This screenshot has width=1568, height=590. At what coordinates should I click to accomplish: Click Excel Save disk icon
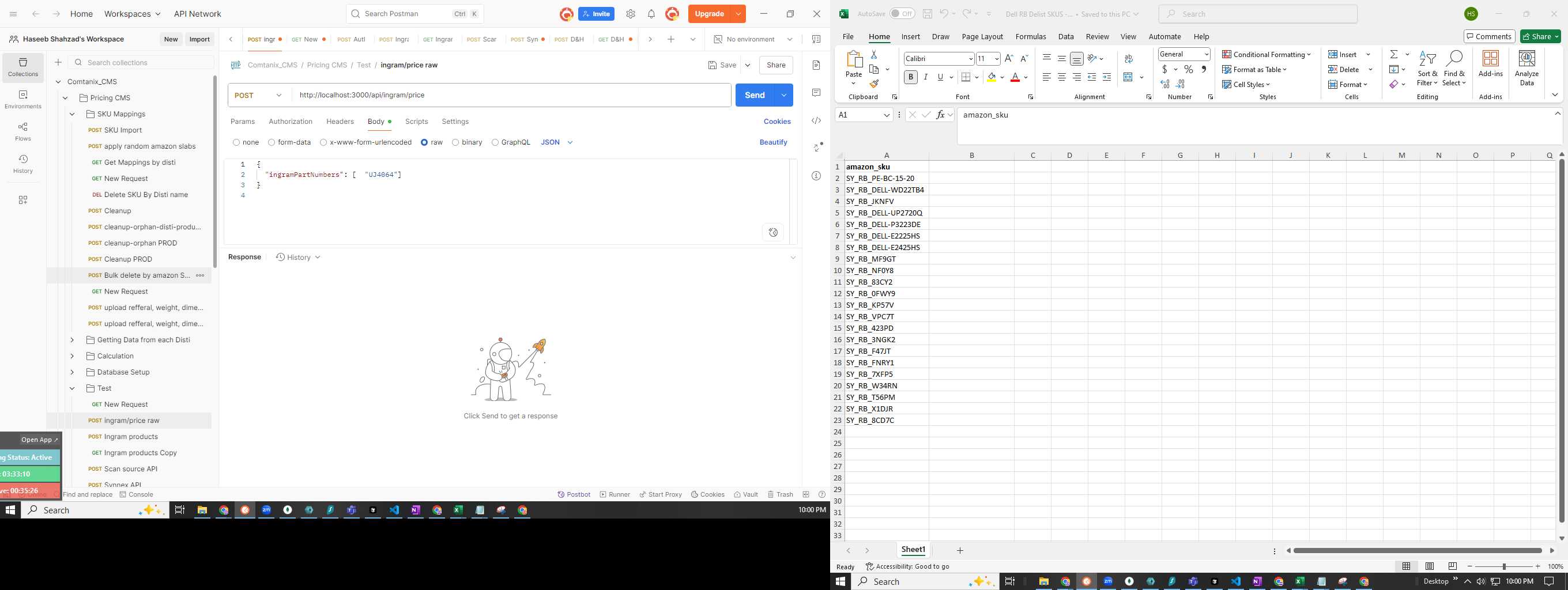(x=927, y=14)
